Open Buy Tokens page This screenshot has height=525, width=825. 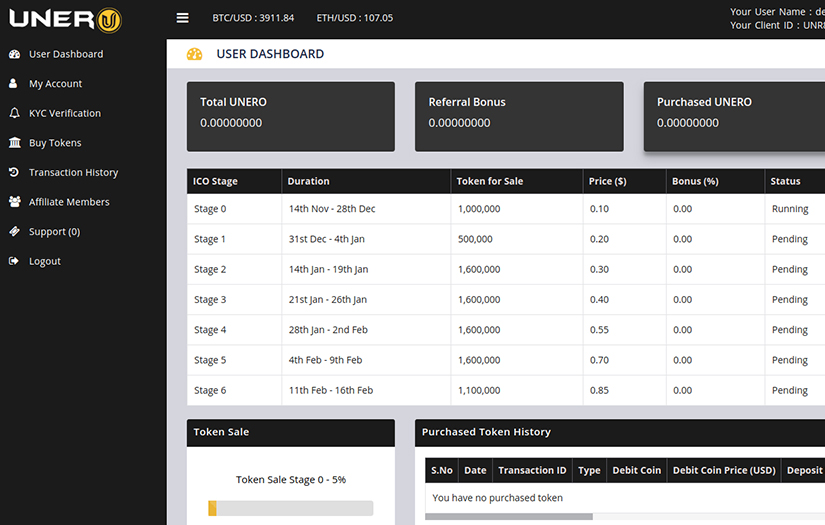55,143
